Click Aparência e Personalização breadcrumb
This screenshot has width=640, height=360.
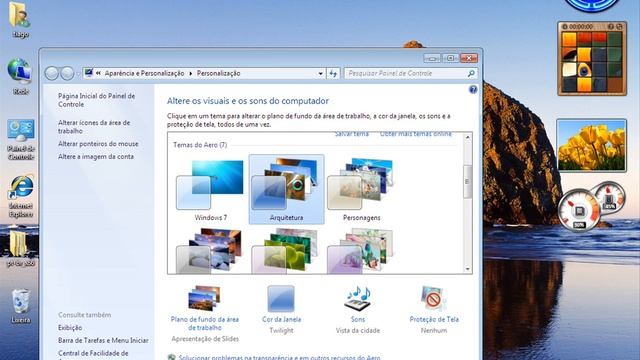pyautogui.click(x=144, y=73)
